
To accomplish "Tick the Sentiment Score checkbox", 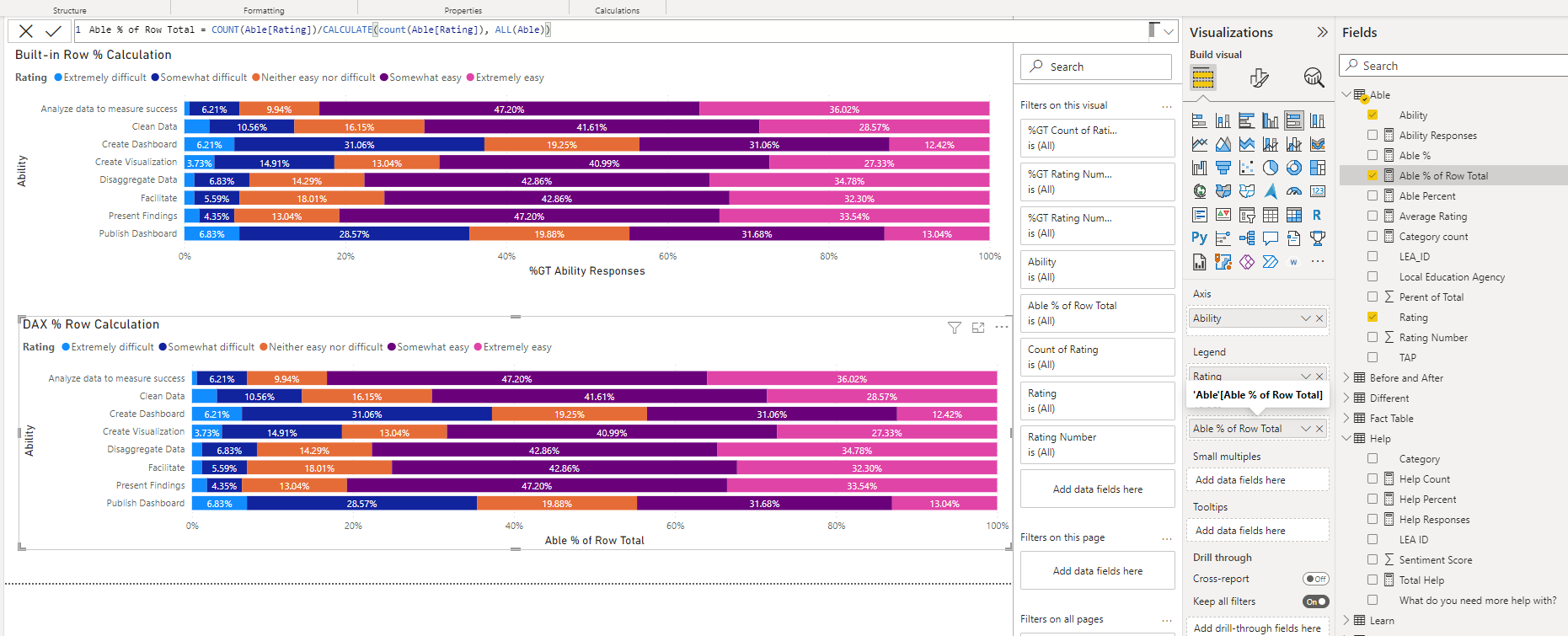I will point(1373,559).
